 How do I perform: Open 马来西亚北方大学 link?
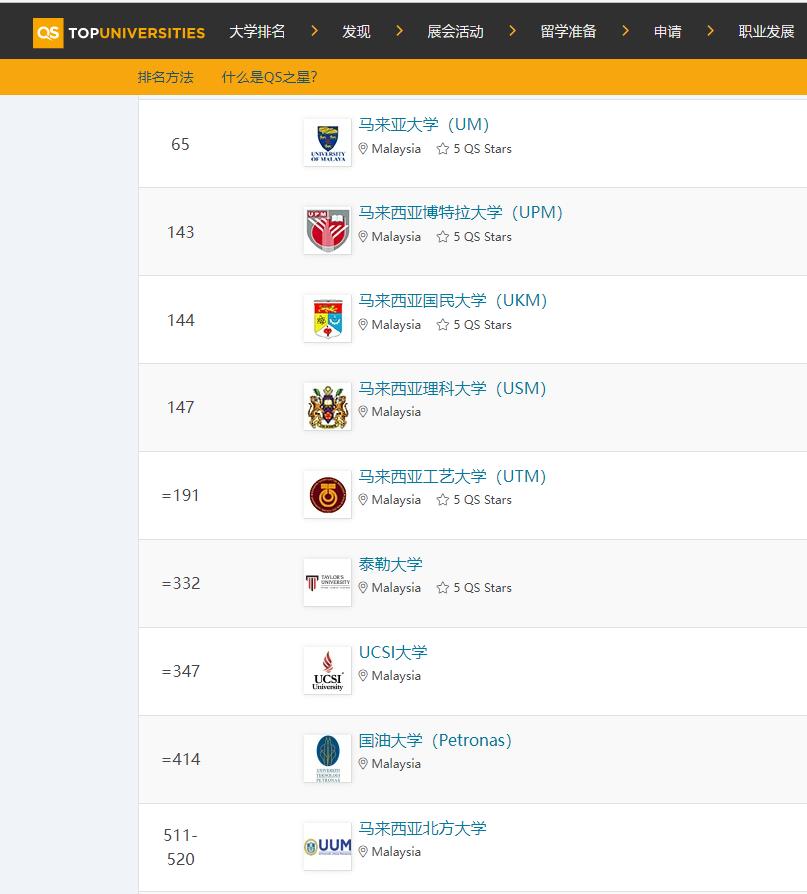click(422, 828)
